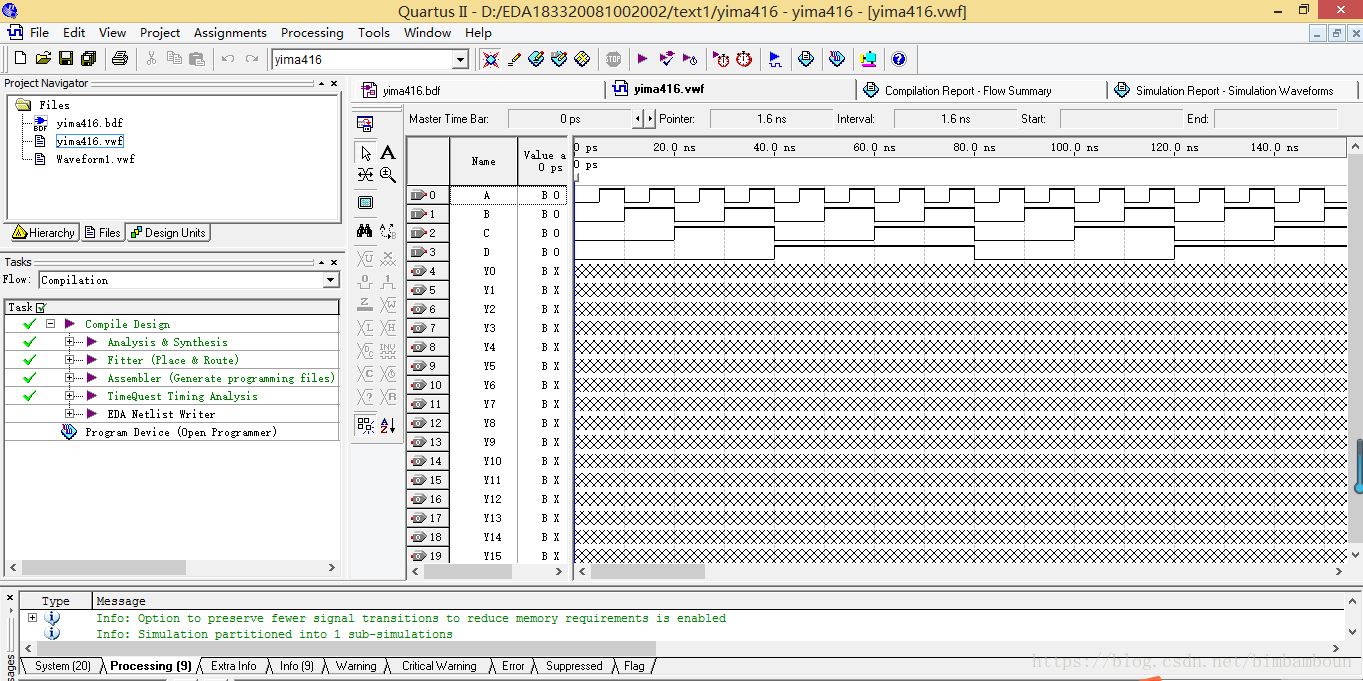Click the Master Time Bar value field
Image resolution: width=1363 pixels, height=681 pixels.
point(570,119)
